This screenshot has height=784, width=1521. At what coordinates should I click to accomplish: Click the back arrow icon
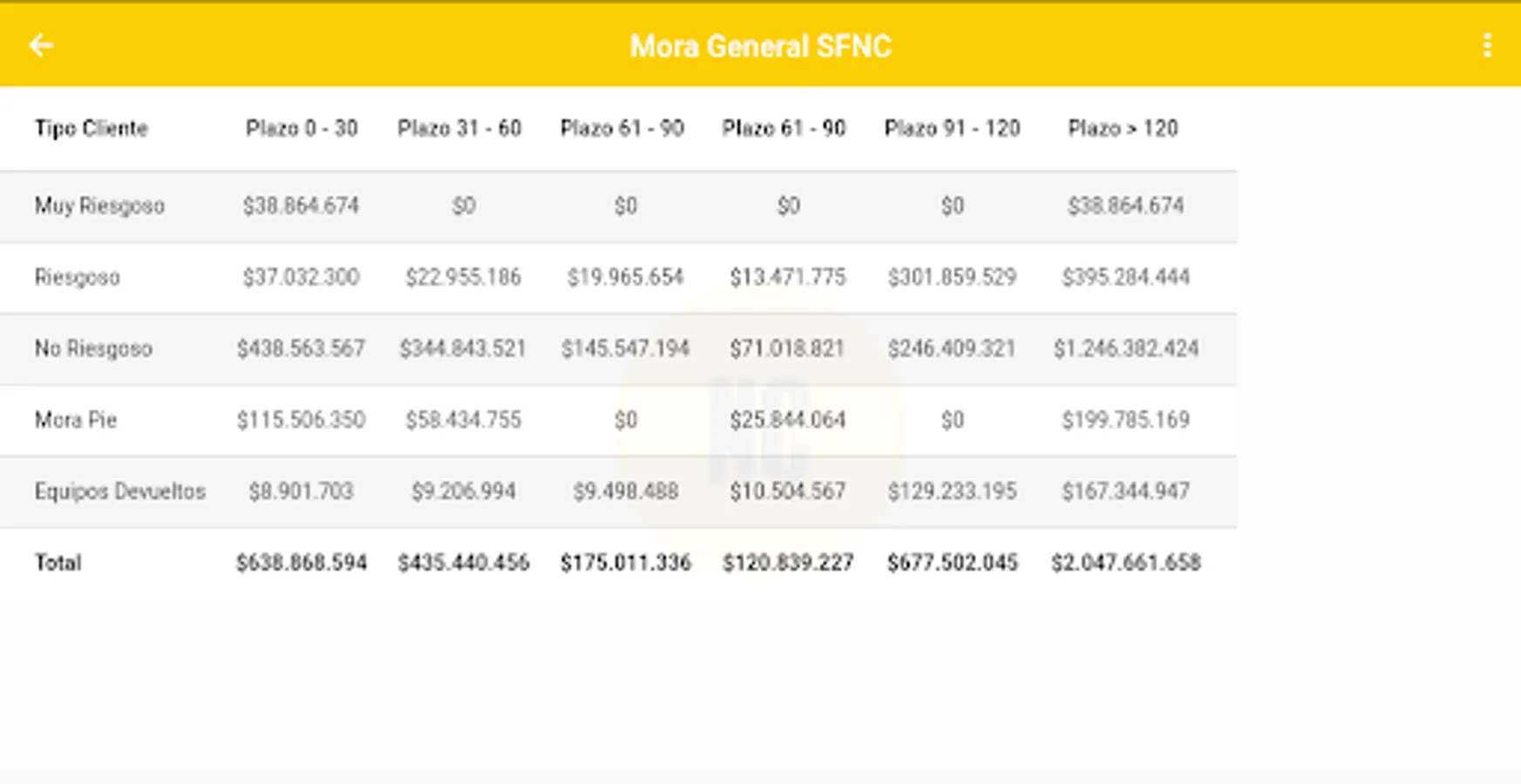pyautogui.click(x=41, y=45)
